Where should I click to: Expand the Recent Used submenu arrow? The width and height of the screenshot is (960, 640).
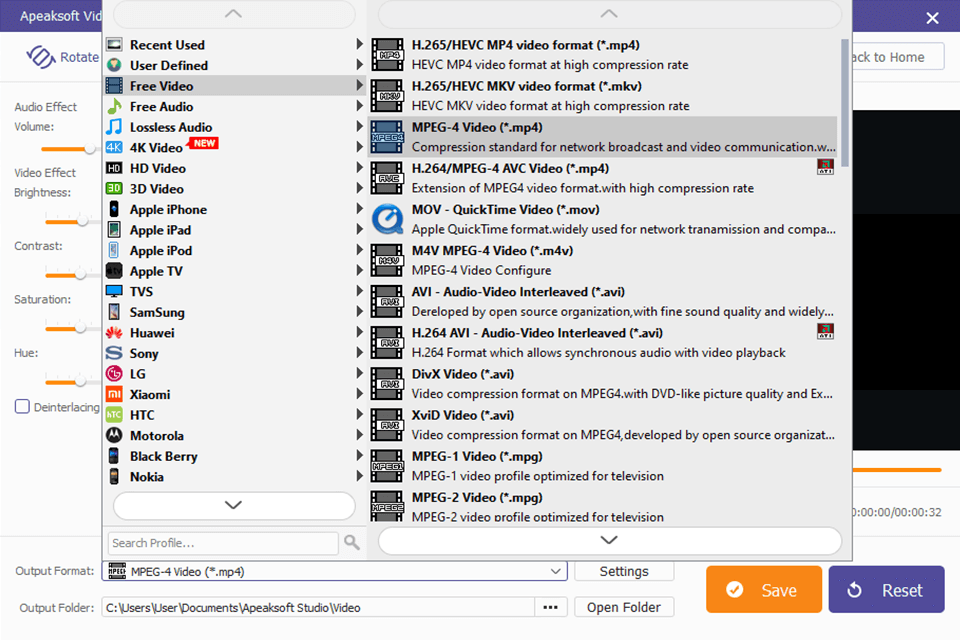coord(359,44)
